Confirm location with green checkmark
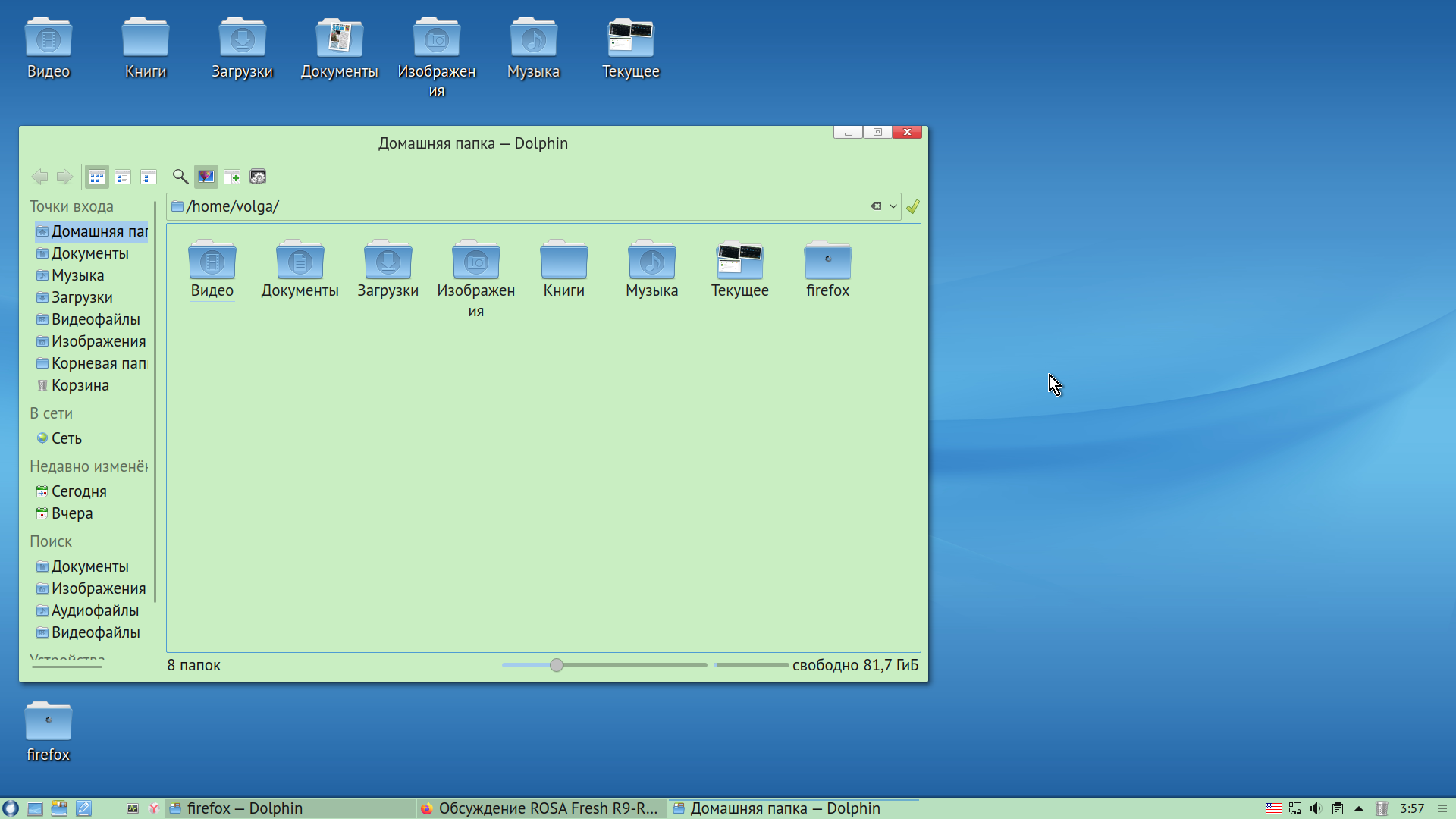 tap(913, 206)
